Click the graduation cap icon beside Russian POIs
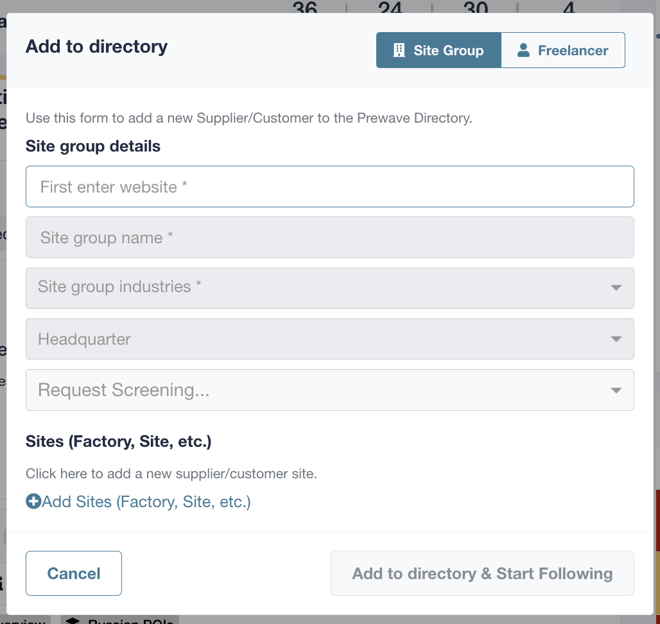This screenshot has height=624, width=660. tap(73, 621)
